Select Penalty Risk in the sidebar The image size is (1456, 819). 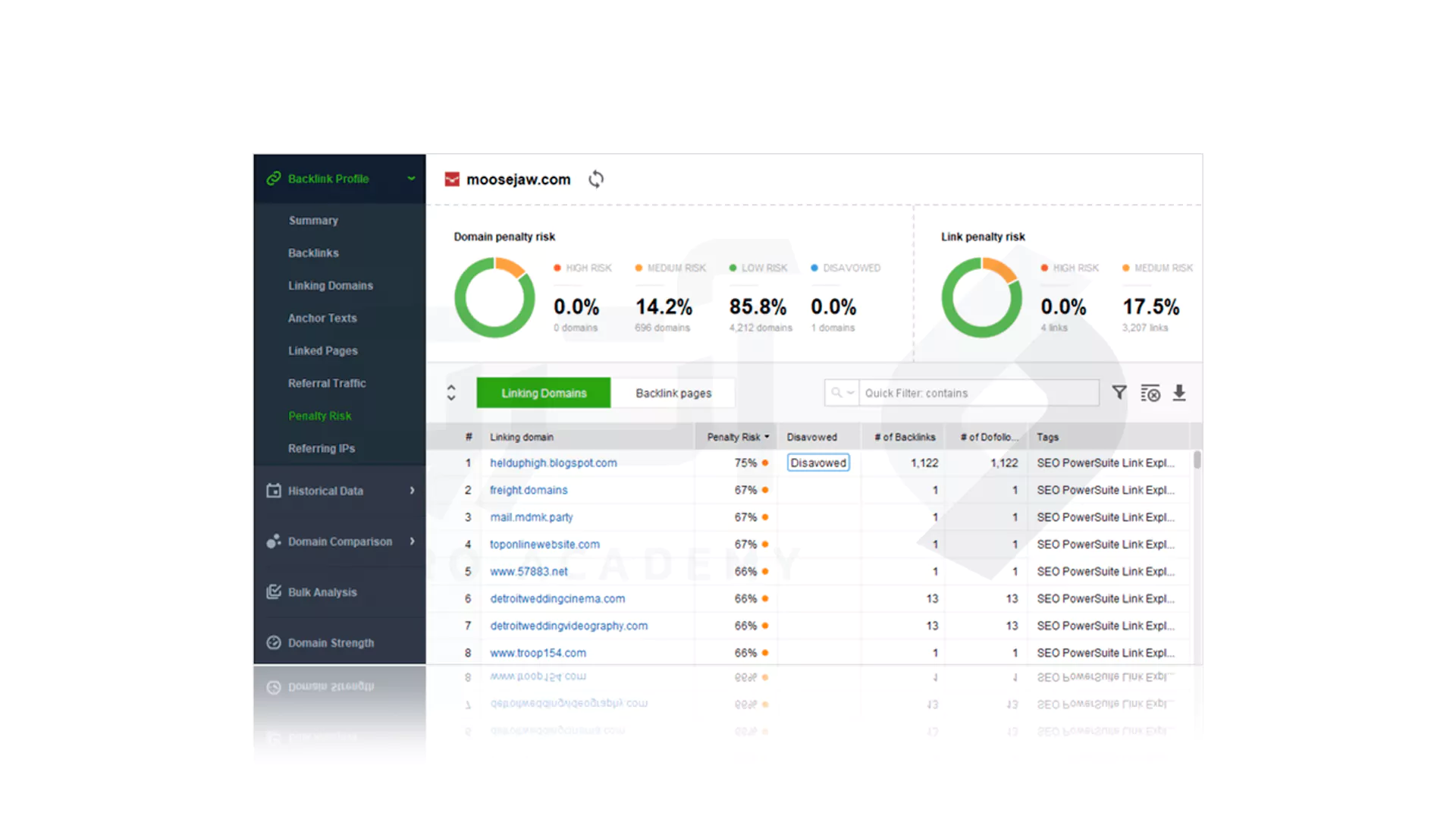pyautogui.click(x=320, y=416)
